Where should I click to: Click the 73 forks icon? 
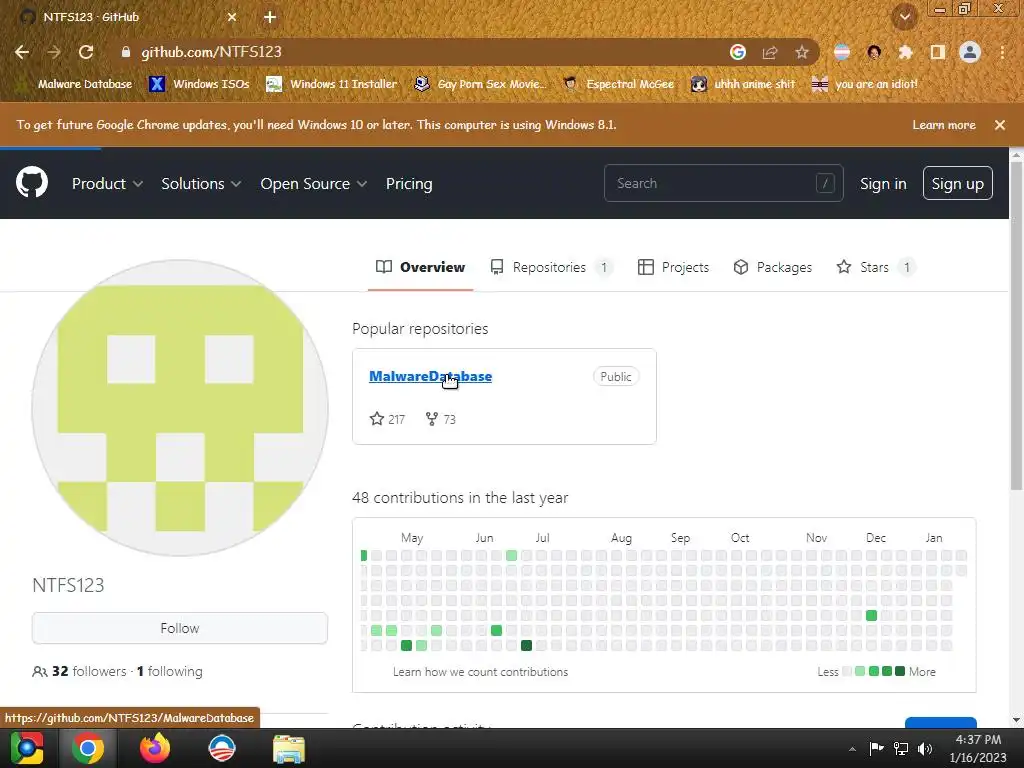tap(432, 419)
